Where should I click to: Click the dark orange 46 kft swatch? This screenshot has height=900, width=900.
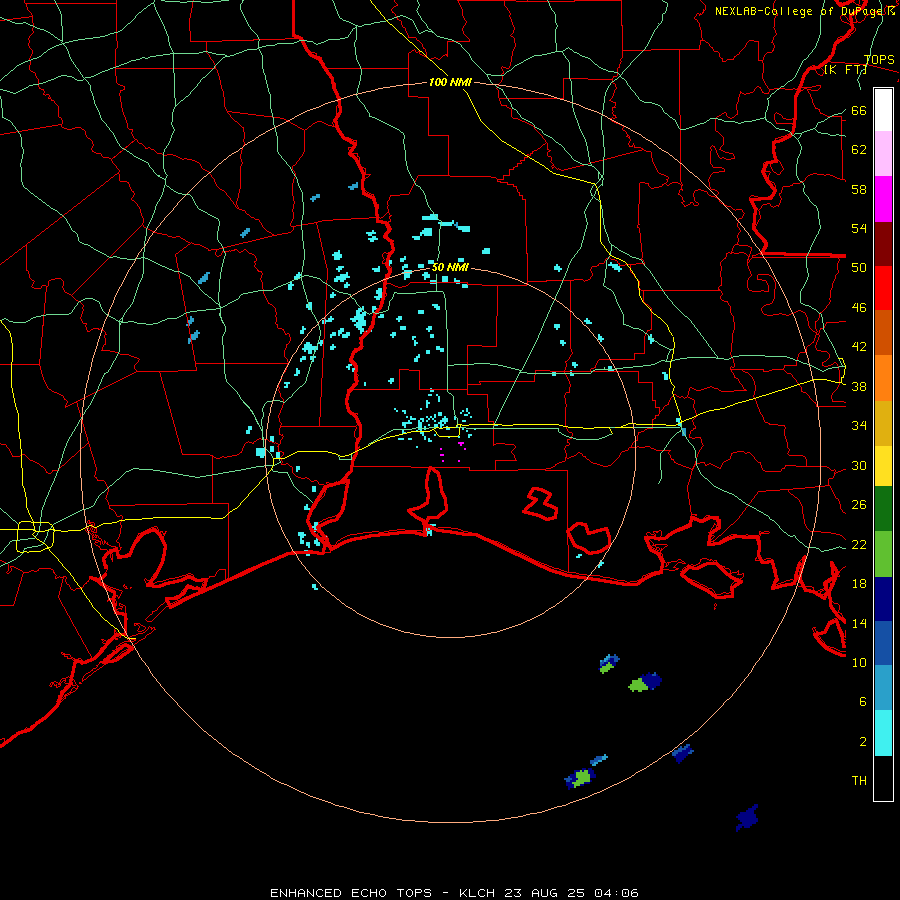click(x=883, y=332)
